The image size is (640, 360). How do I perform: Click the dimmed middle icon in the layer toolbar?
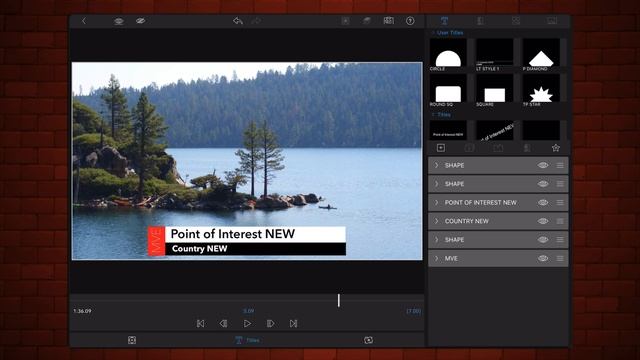498,148
